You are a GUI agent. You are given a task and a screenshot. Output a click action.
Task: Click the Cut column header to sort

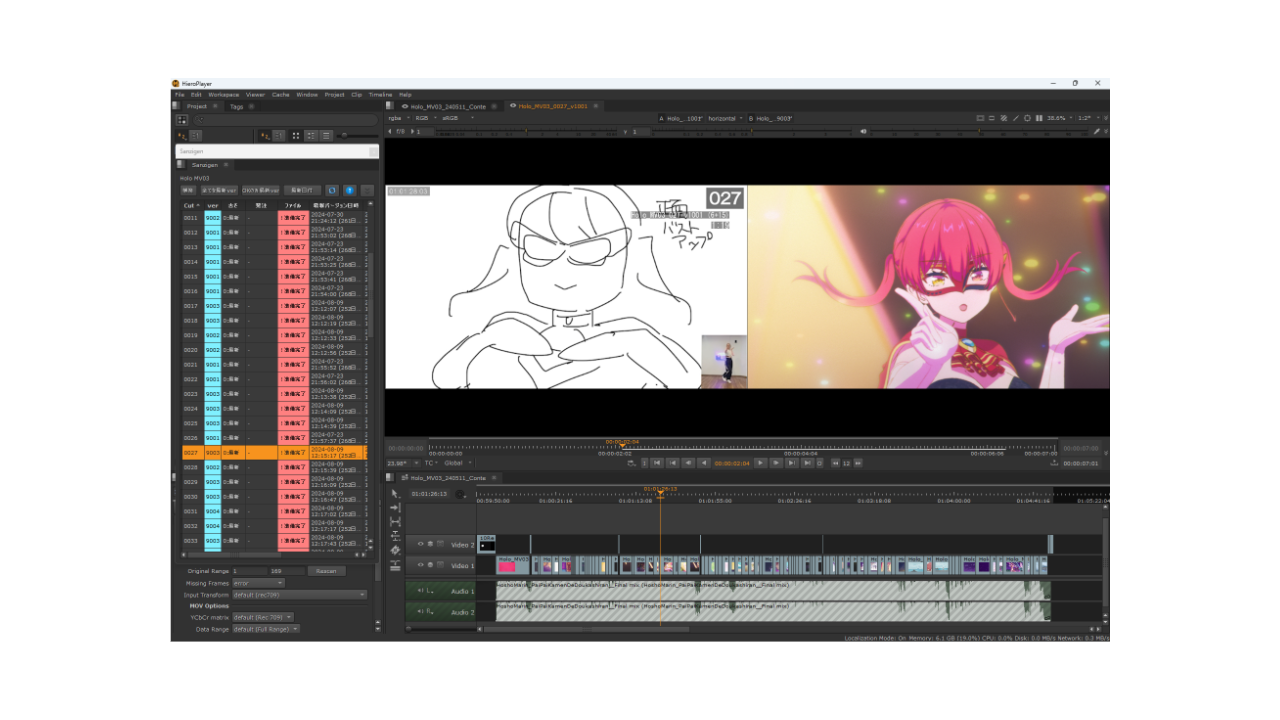pos(191,205)
